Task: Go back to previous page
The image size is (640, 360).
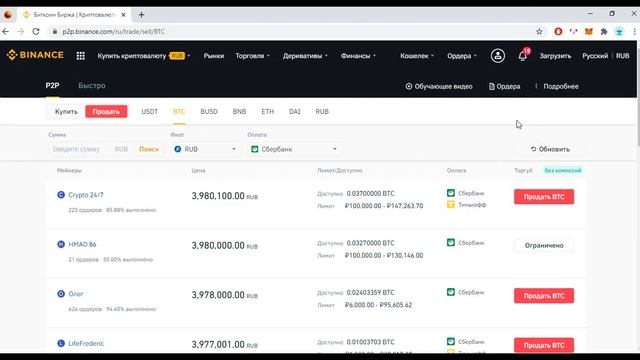Action: 6,31
